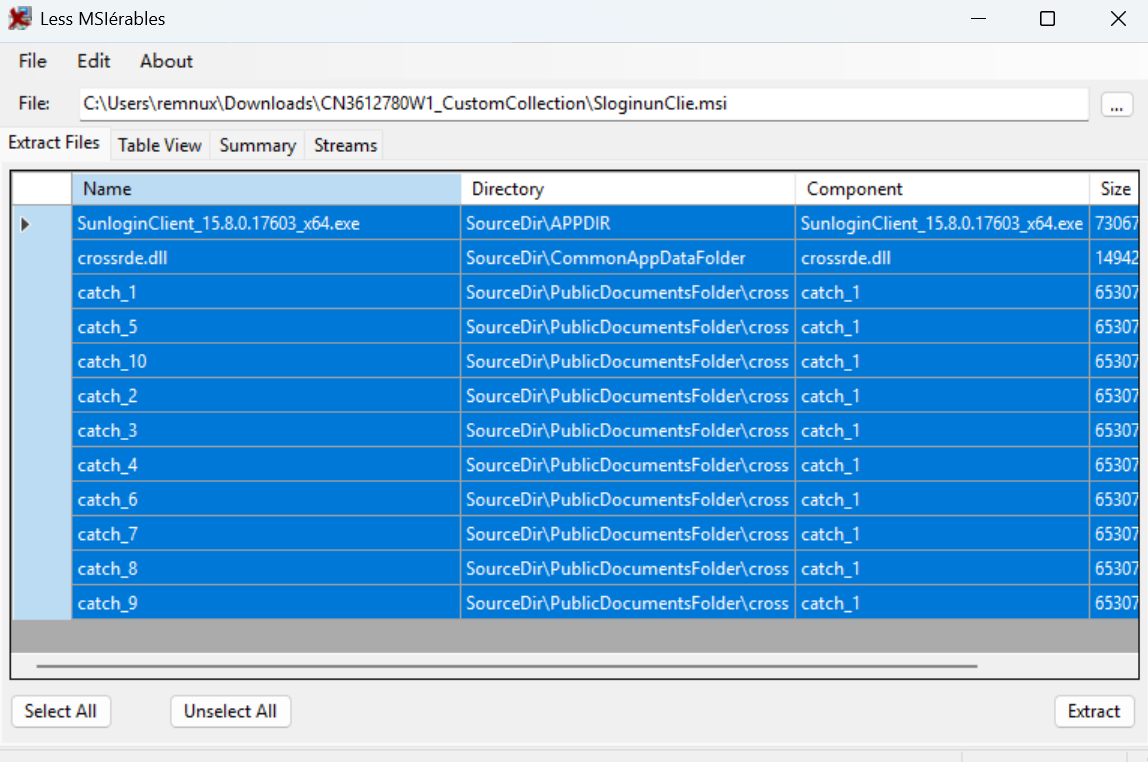Click the Less MSIérables app icon in title bar

[20, 18]
